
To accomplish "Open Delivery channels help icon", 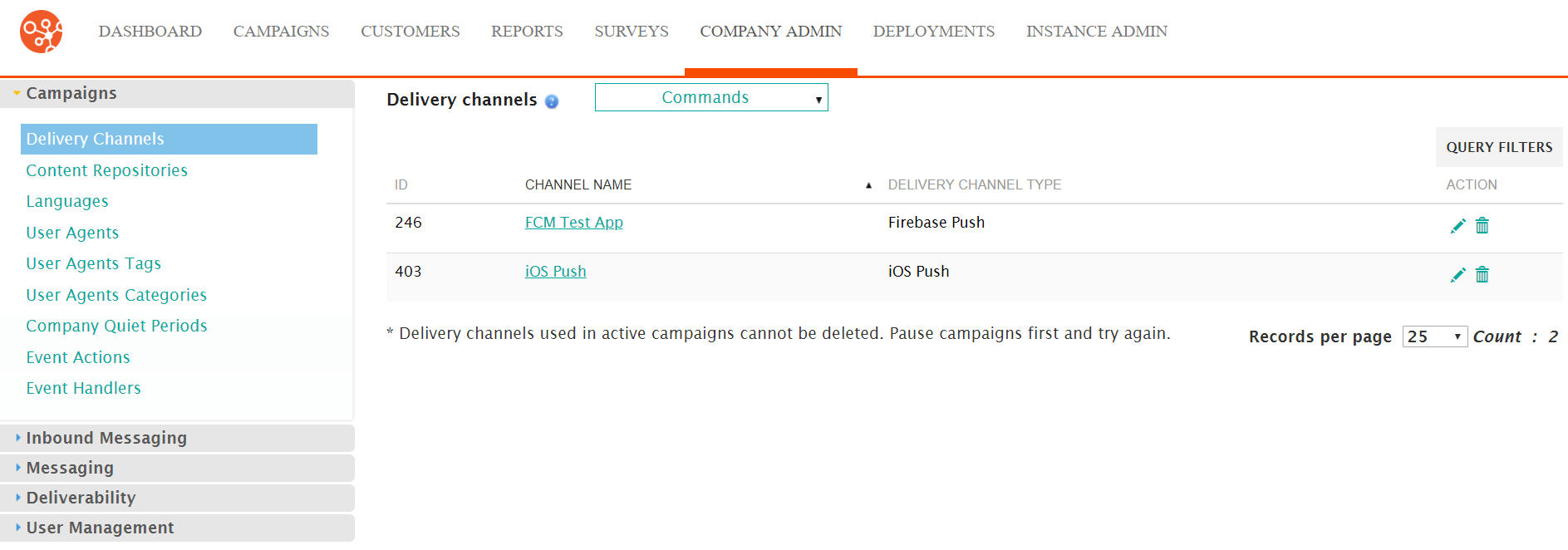I will (x=552, y=101).
